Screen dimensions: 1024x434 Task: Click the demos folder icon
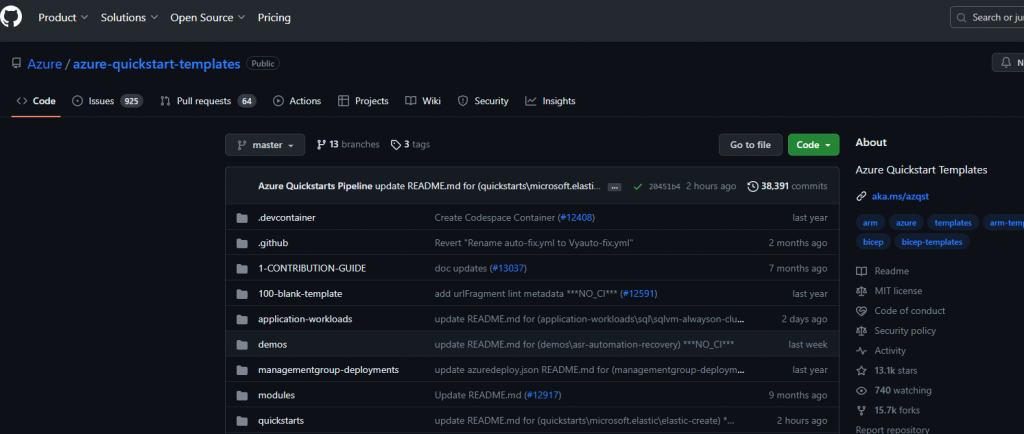tap(241, 344)
